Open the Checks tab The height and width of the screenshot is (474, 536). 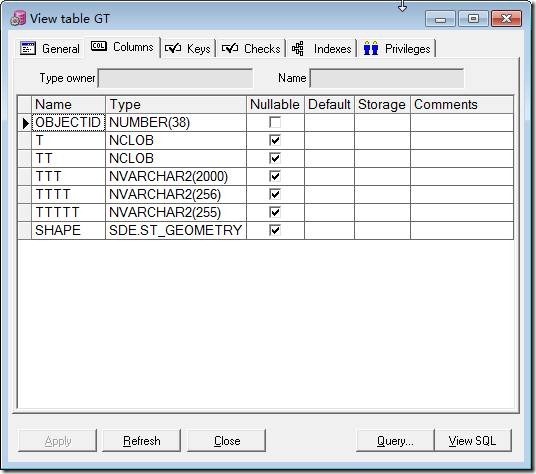click(251, 49)
